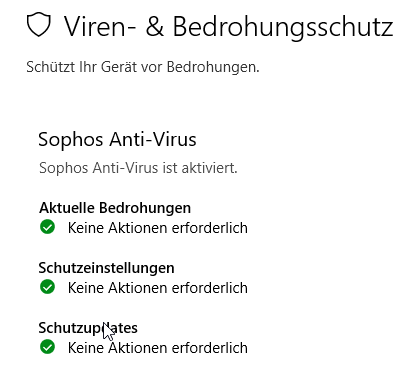Click 'Bedrohungsschutz' in the page title

283,28
